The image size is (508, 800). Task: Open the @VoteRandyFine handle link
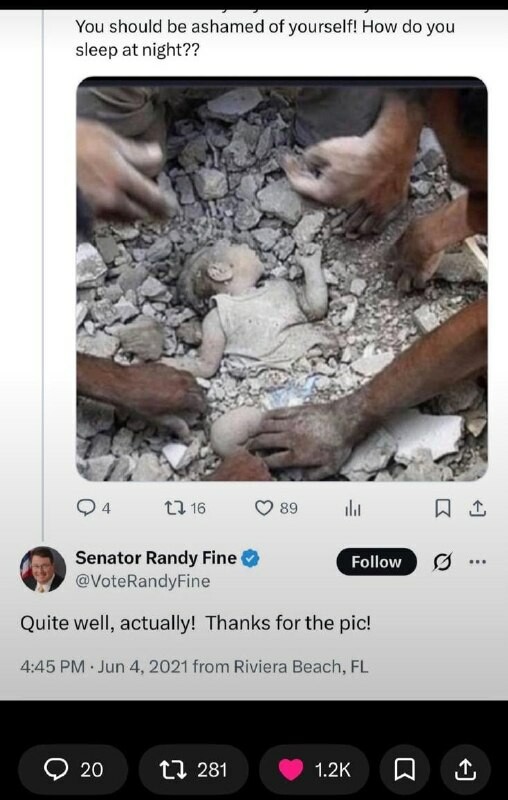(143, 581)
